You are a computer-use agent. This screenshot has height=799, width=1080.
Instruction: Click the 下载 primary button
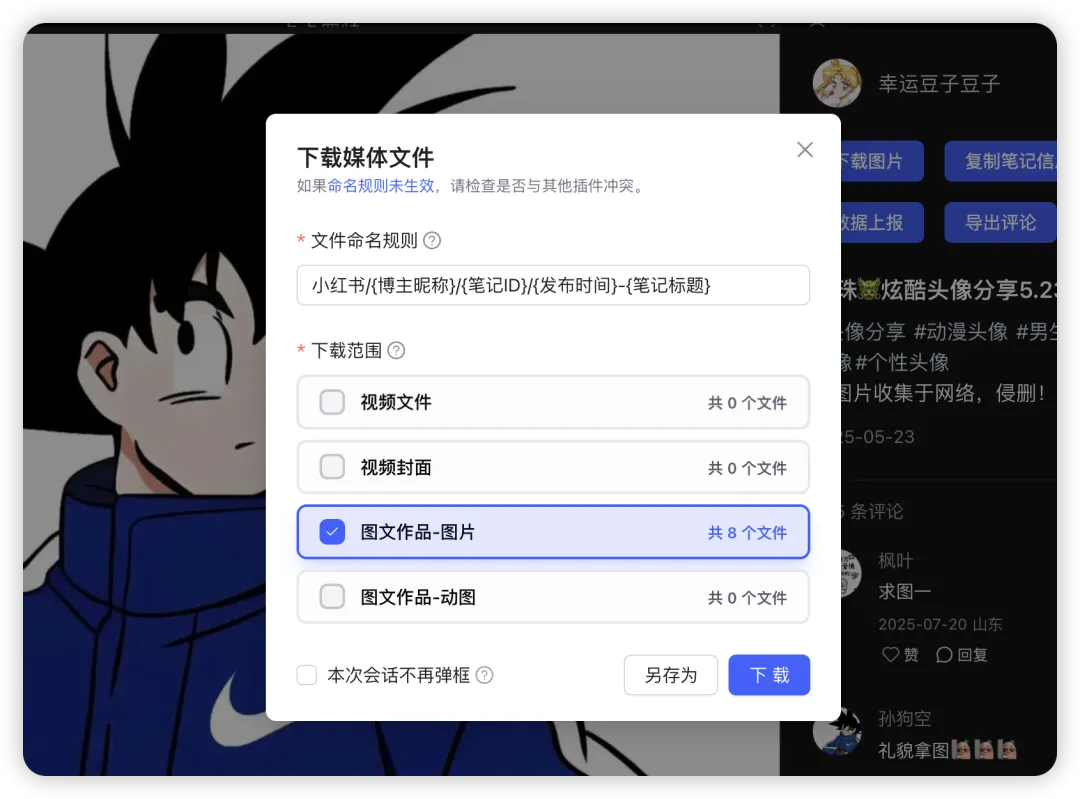769,675
